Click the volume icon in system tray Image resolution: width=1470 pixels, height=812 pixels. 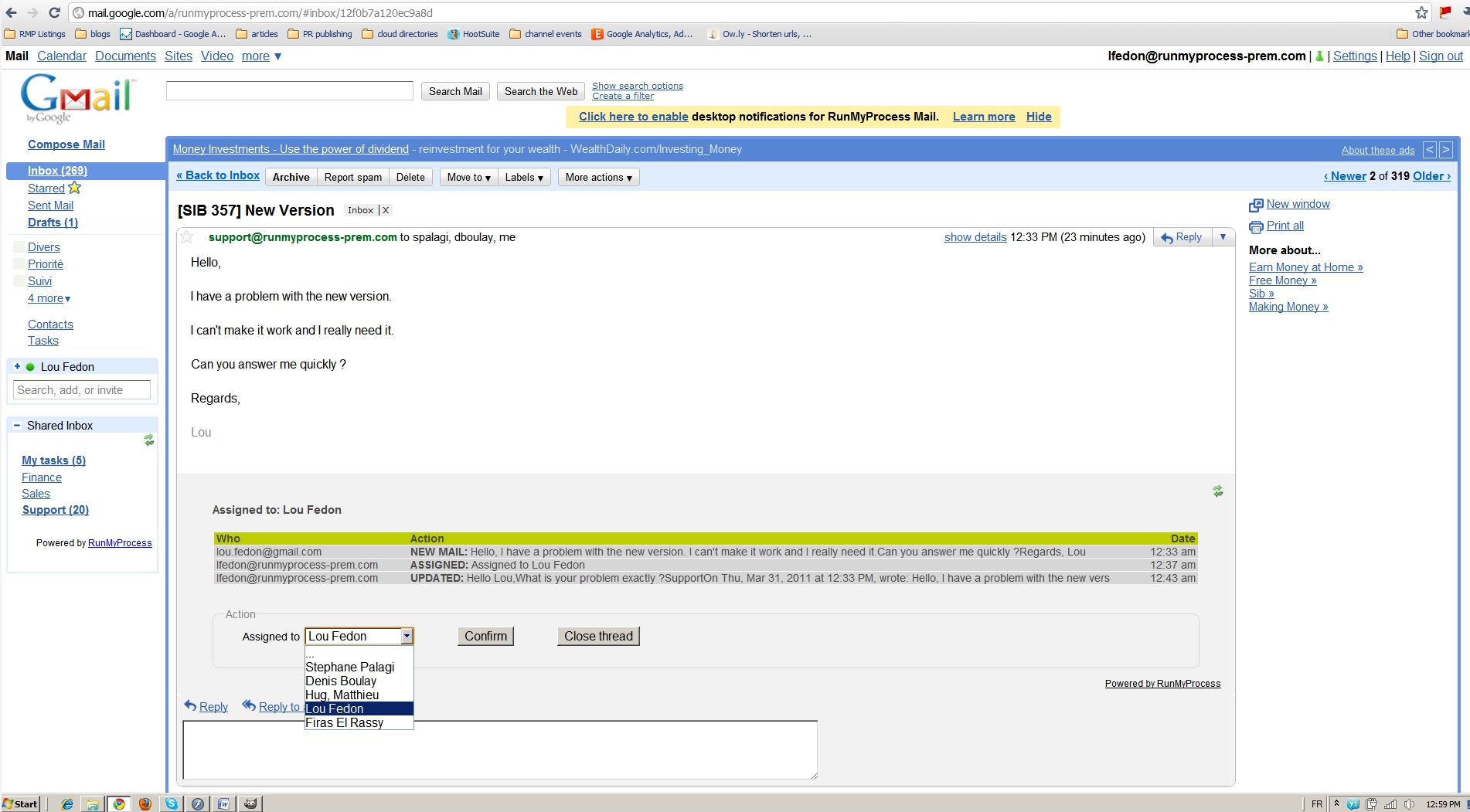point(1409,804)
